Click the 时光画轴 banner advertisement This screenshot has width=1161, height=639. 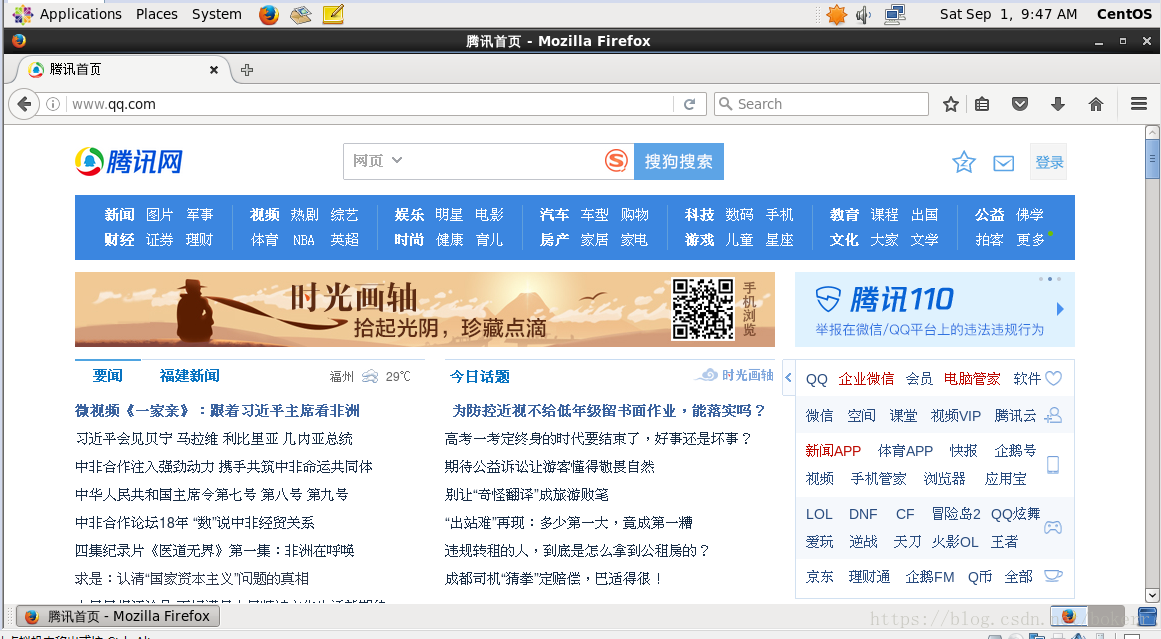point(424,310)
